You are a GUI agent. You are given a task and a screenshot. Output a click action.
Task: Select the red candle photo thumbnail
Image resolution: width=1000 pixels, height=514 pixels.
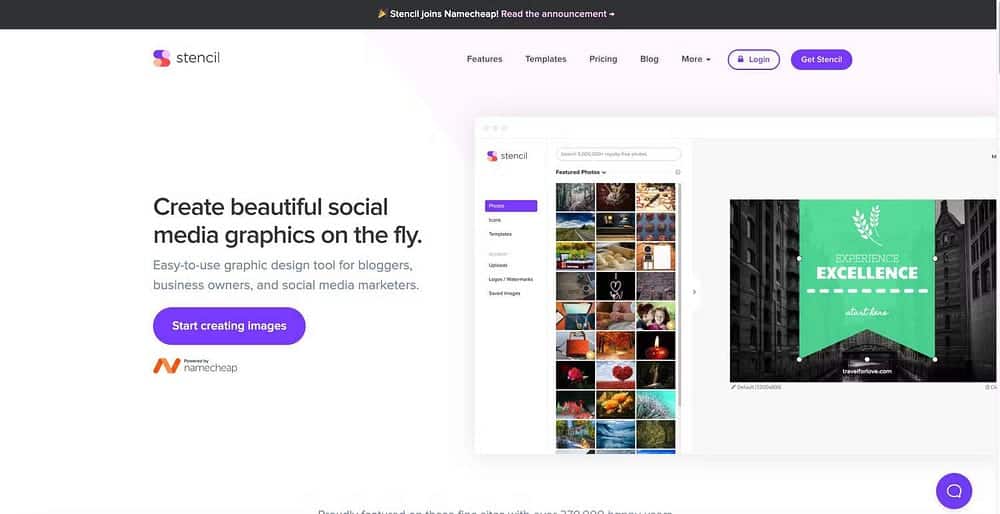tap(656, 345)
